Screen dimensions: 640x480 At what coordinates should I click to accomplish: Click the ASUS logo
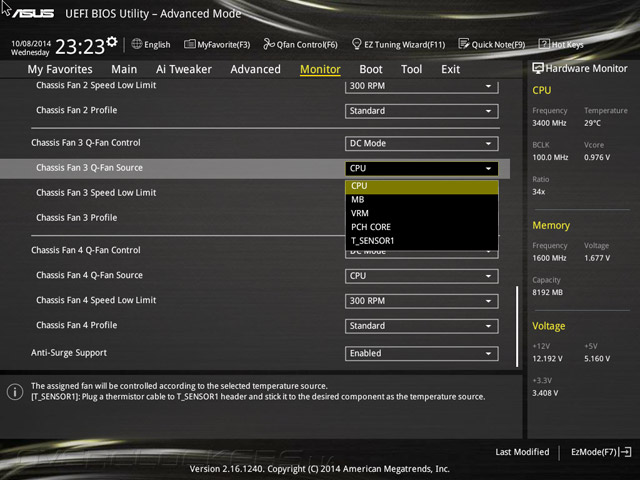pos(33,13)
